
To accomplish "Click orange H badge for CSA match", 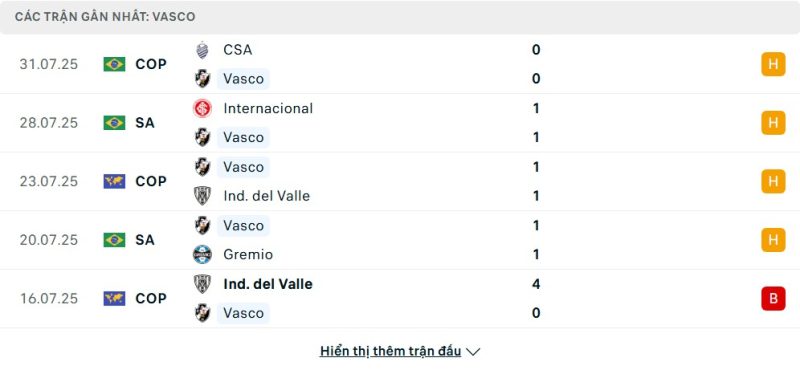I will pos(773,64).
